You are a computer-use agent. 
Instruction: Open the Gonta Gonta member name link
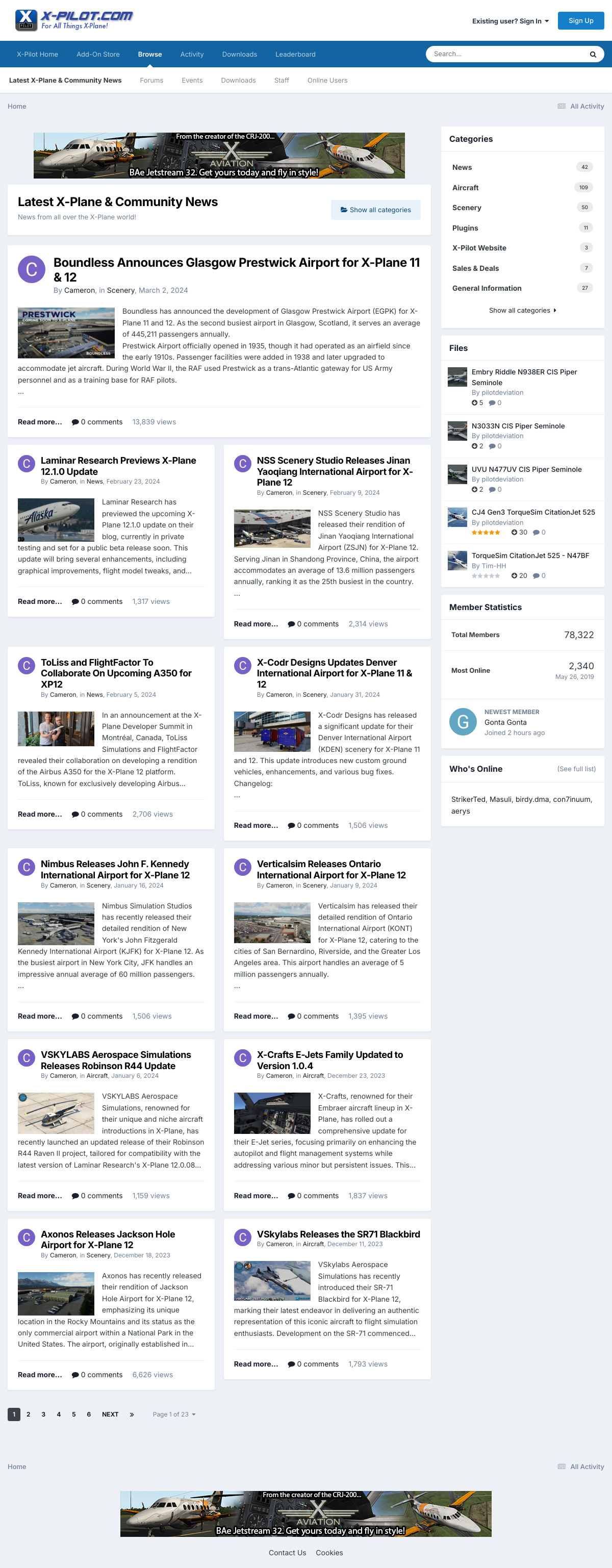click(505, 722)
